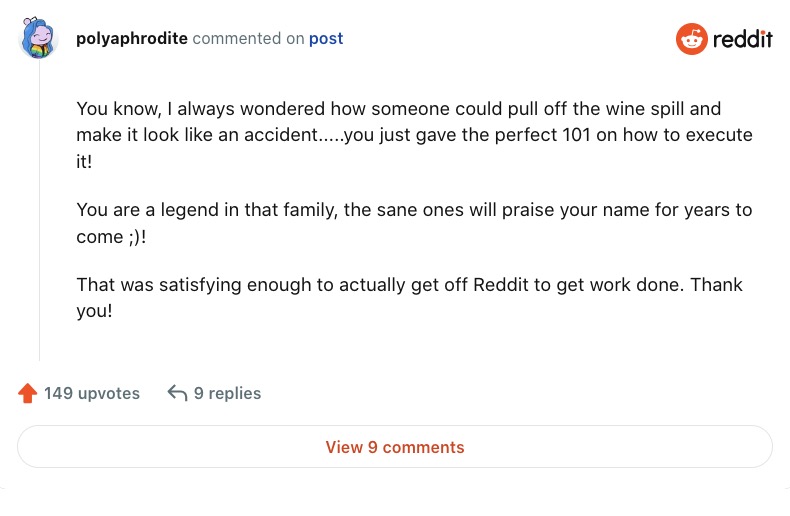Screen dimensions: 790x516
Task: Click the "commented on" header text
Action: 248,39
